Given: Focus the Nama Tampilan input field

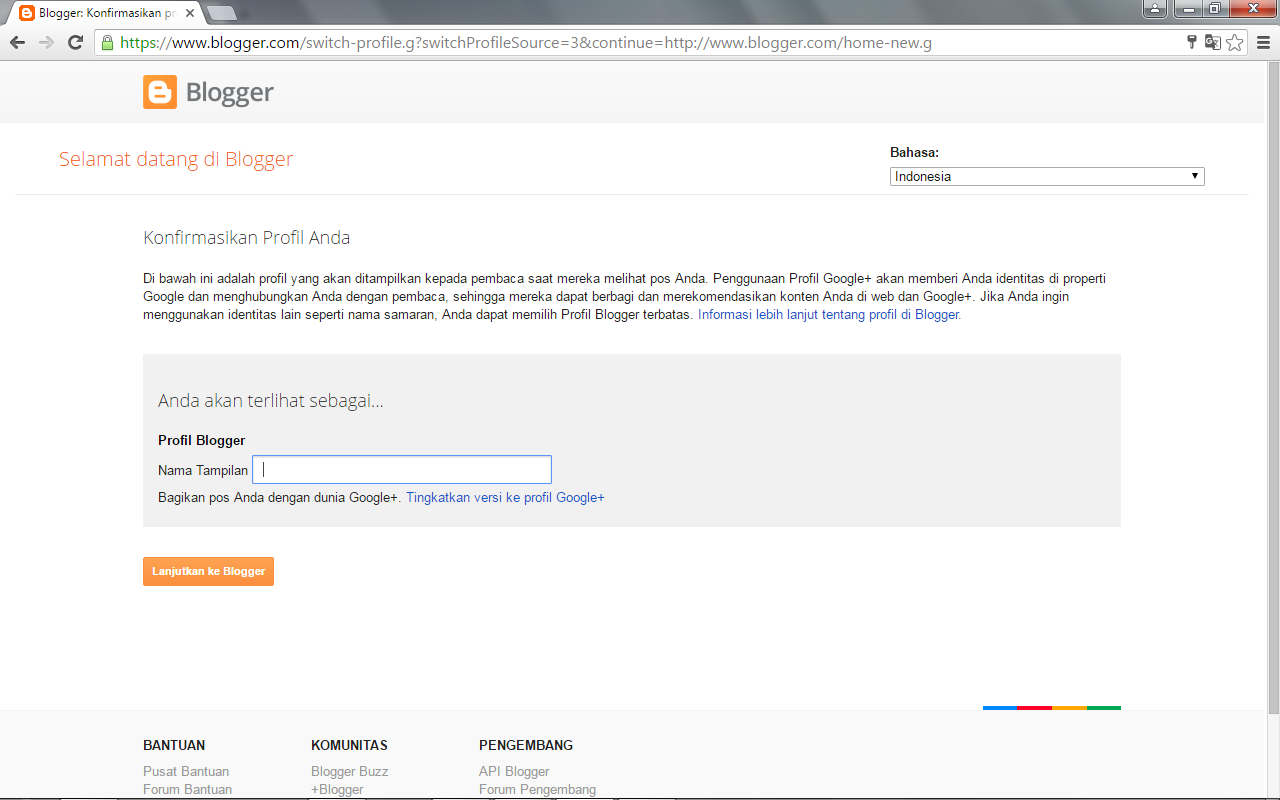Looking at the screenshot, I should pos(402,470).
